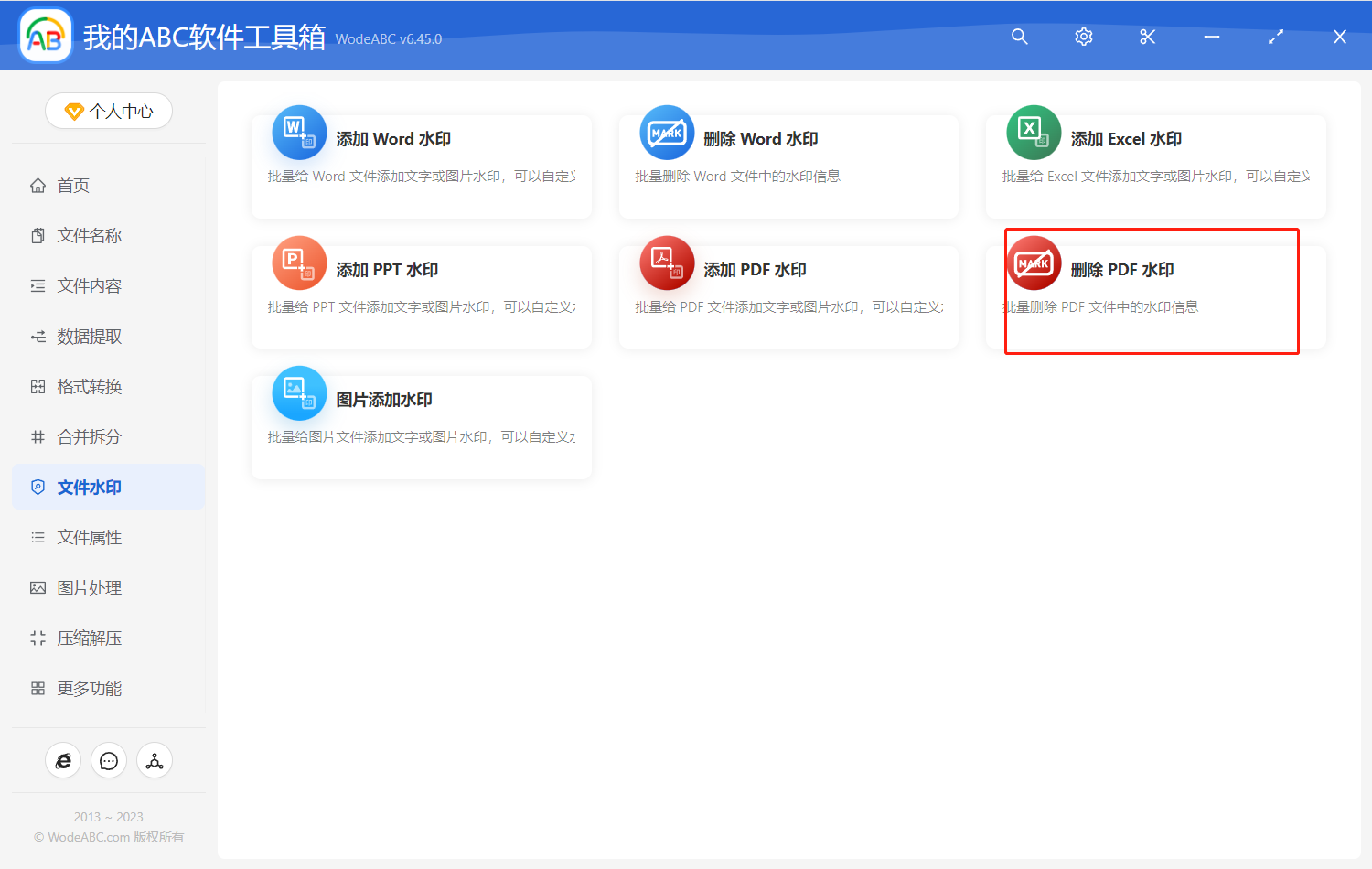Open settings via the gear icon
The image size is (1372, 869).
tap(1083, 37)
